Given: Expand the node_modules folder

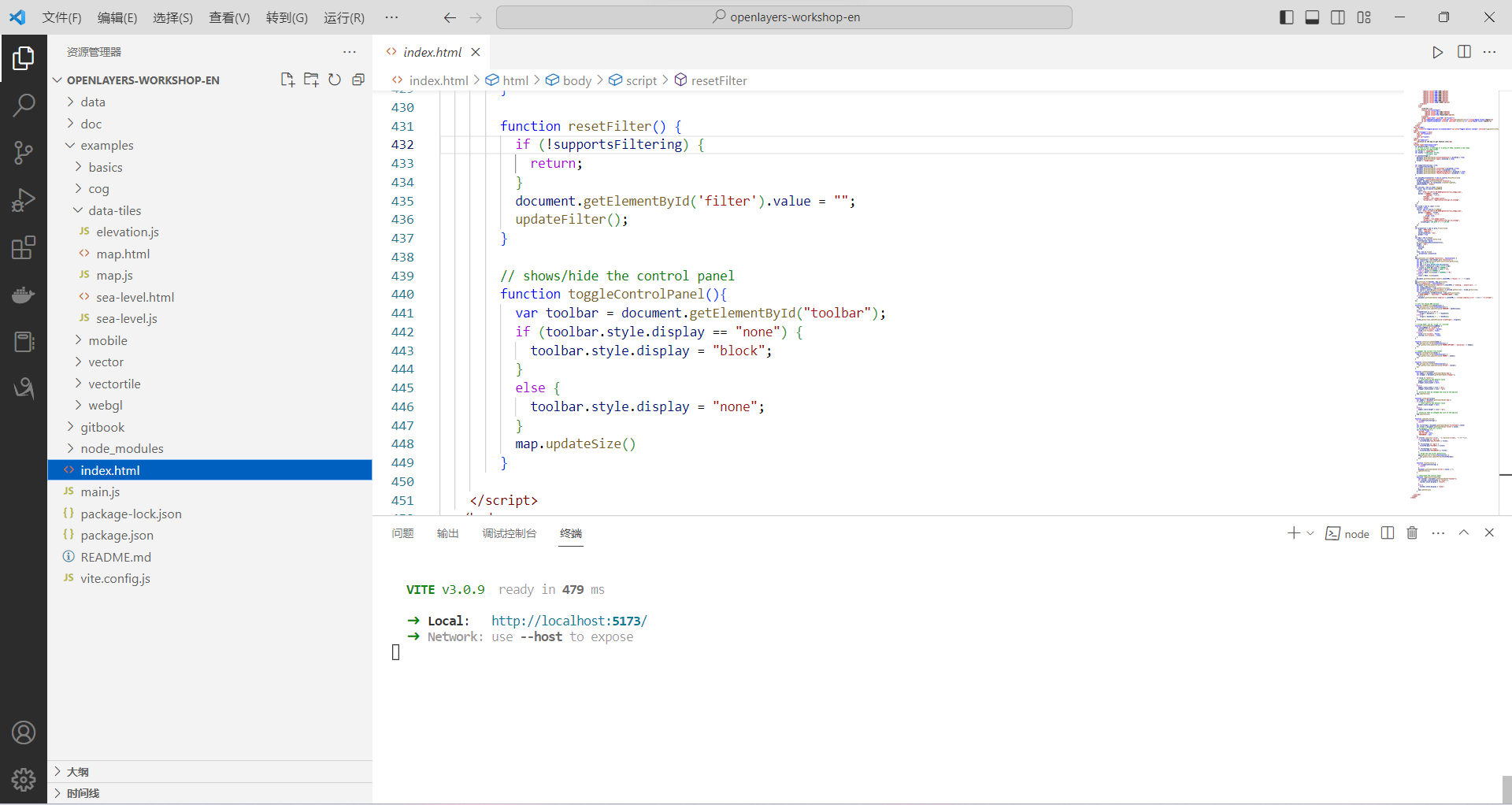Looking at the screenshot, I should click(x=209, y=448).
